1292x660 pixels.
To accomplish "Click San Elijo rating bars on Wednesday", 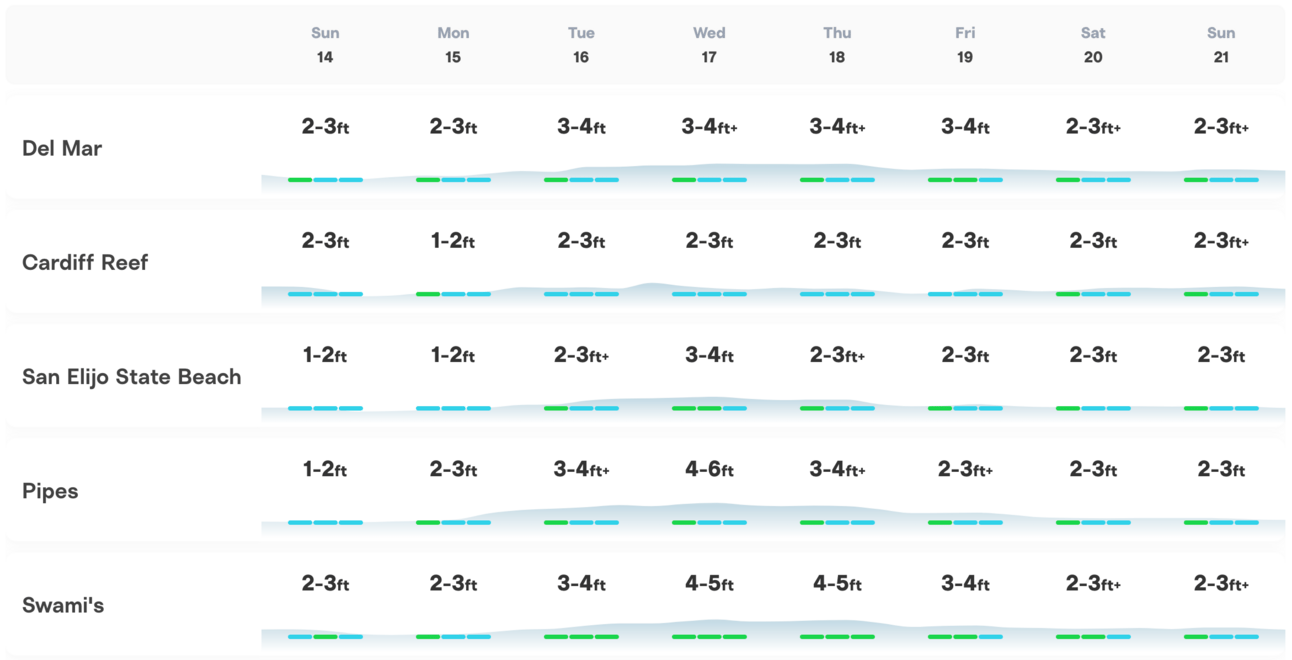I will (709, 408).
